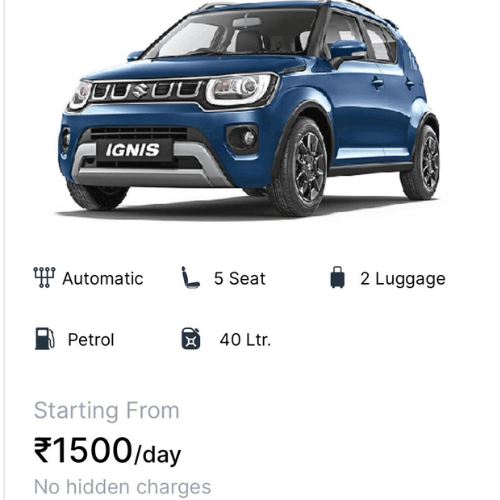The height and width of the screenshot is (500, 500).
Task: Click the luggage suitcase icon
Action: (x=337, y=277)
